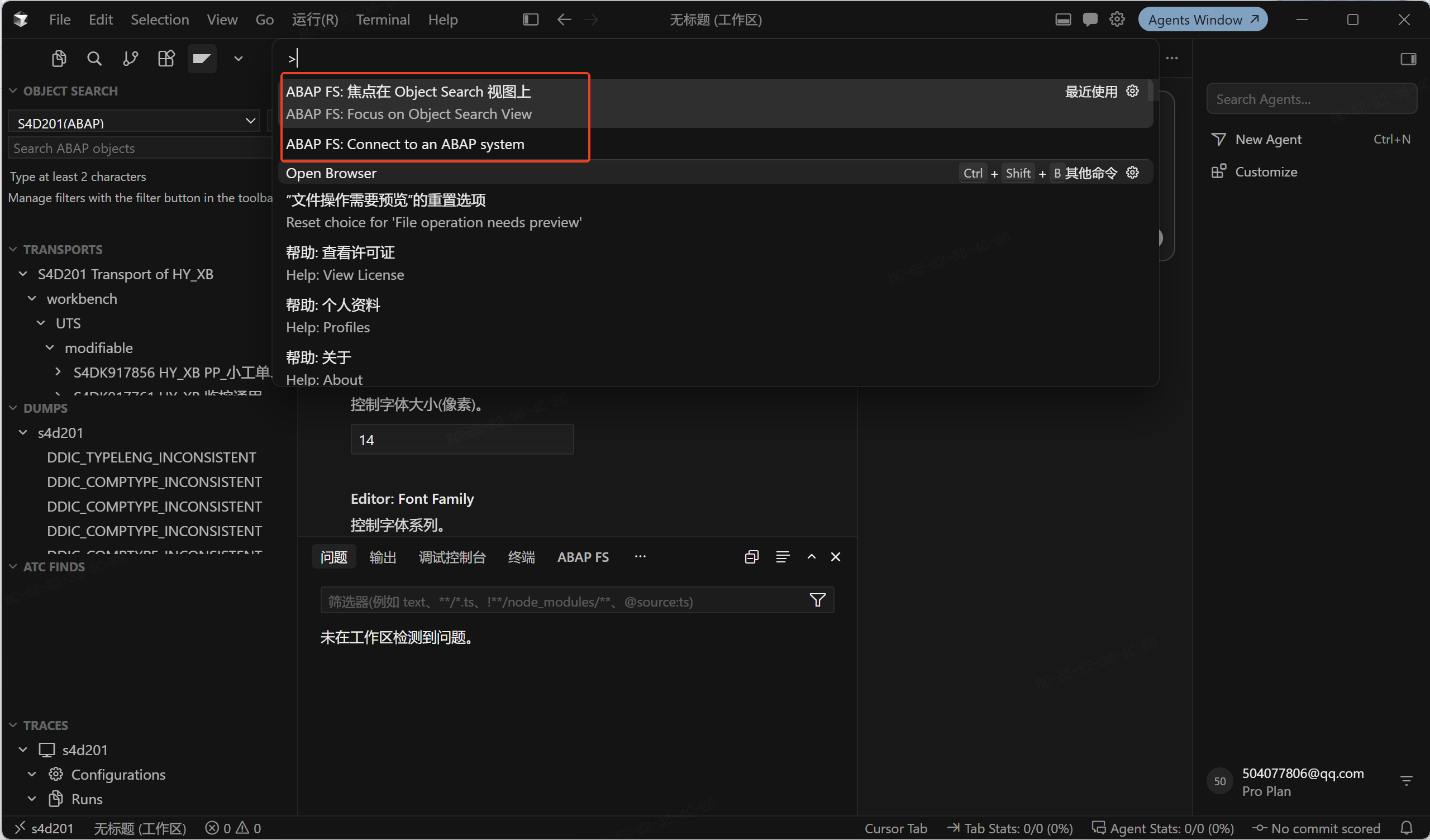The image size is (1430, 840).
Task: Click Customize in agents pane
Action: (x=1311, y=171)
